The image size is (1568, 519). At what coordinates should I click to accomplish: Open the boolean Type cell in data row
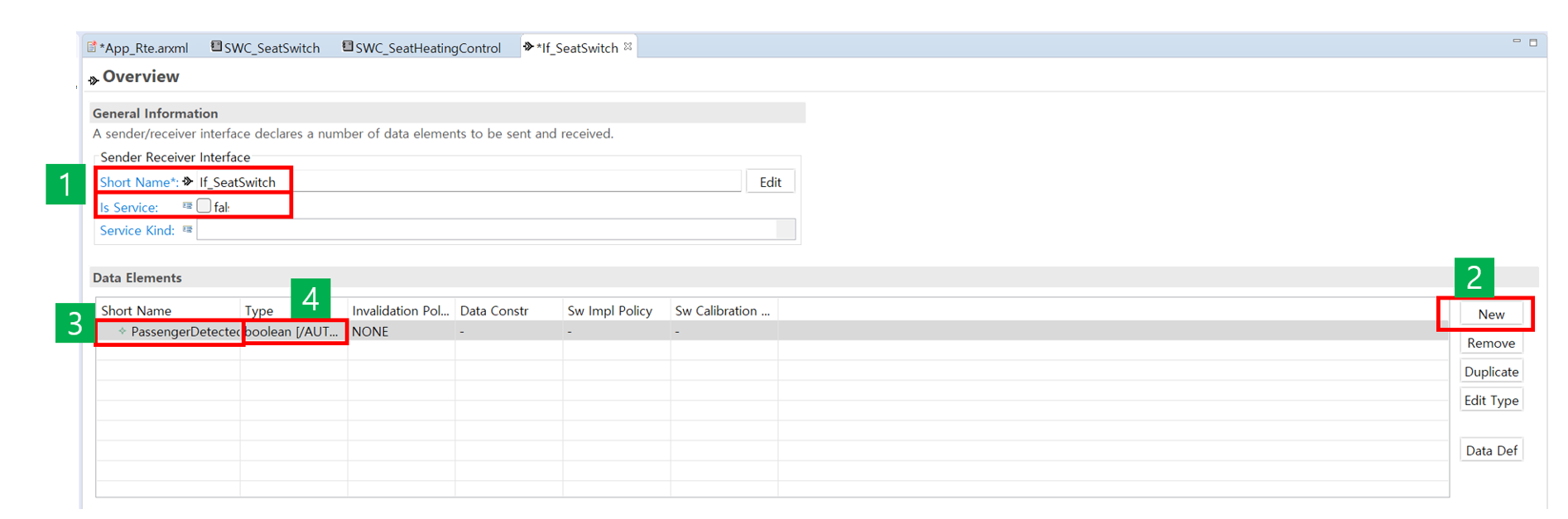click(x=293, y=332)
